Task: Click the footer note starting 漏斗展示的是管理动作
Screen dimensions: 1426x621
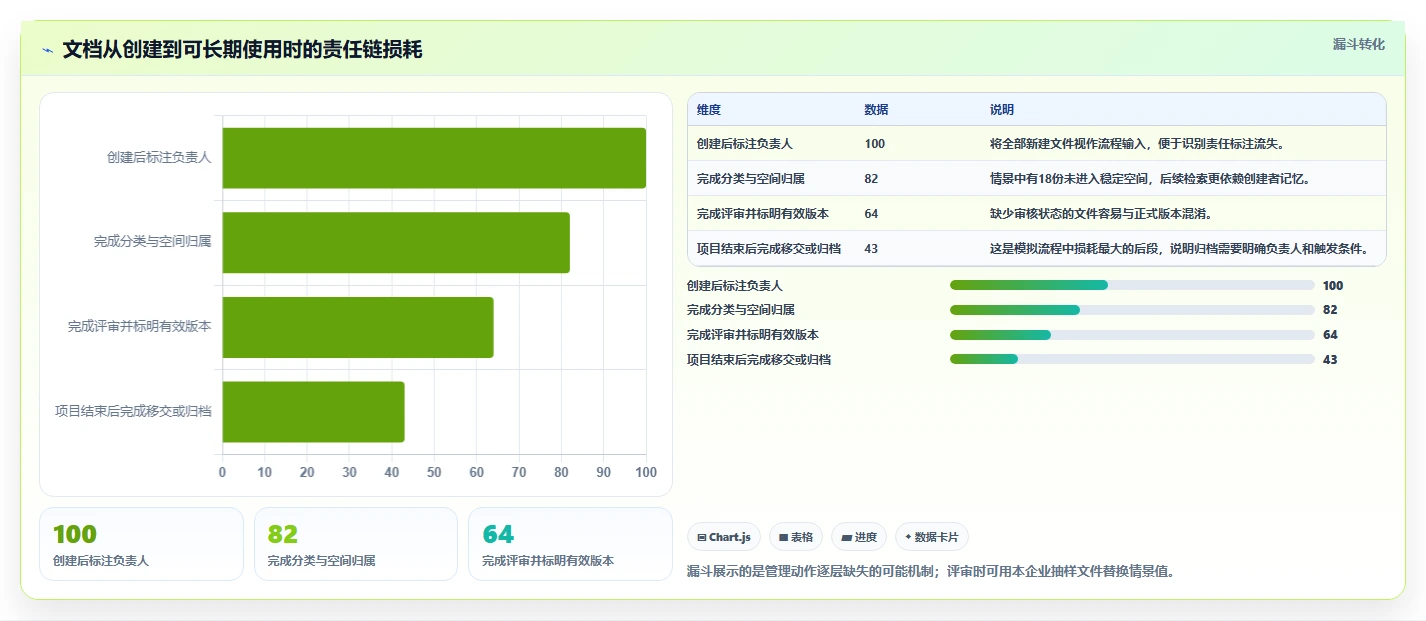Action: (931, 572)
